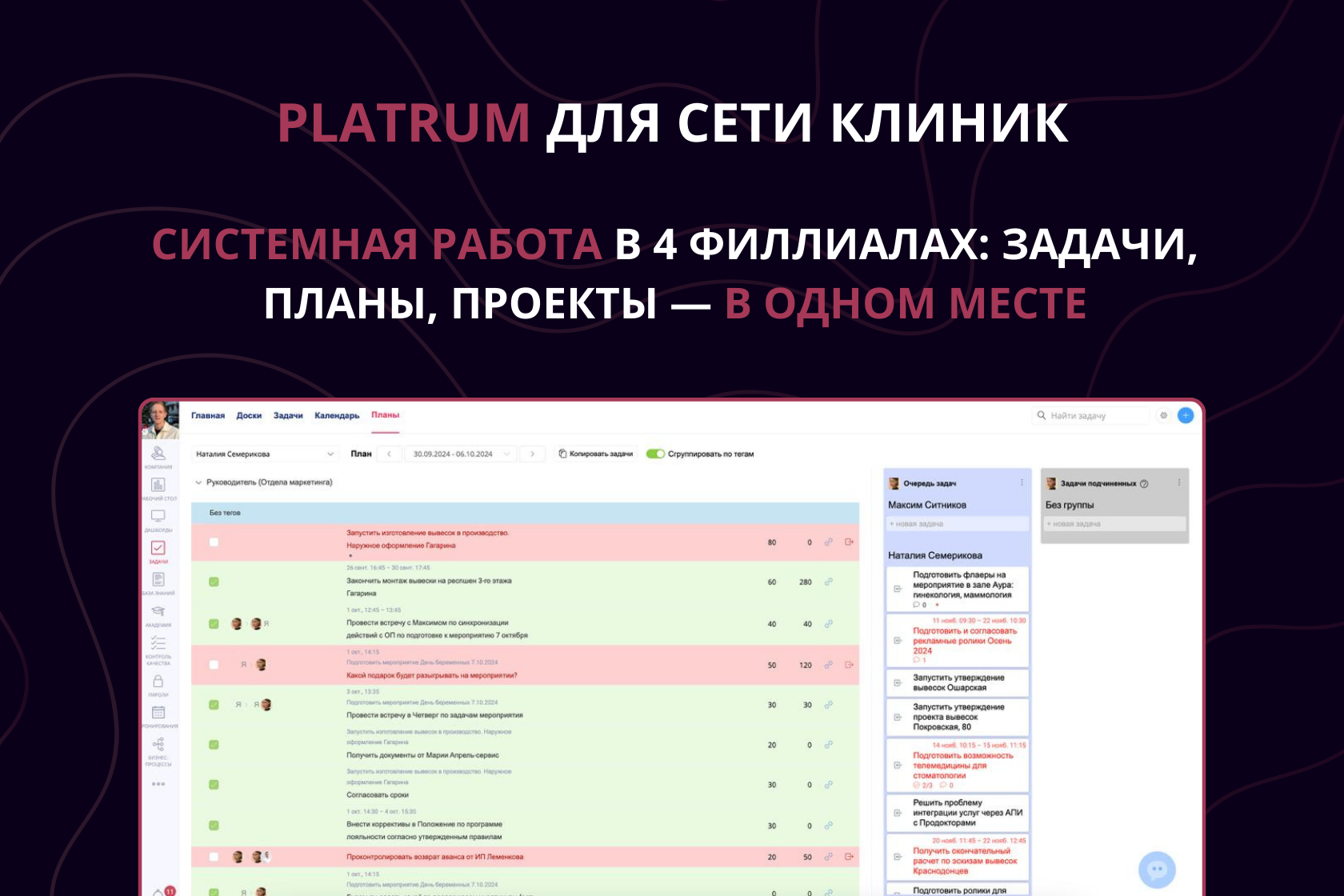Click the 'Найти задачу' search field
This screenshot has width=1344, height=896.
click(1090, 415)
